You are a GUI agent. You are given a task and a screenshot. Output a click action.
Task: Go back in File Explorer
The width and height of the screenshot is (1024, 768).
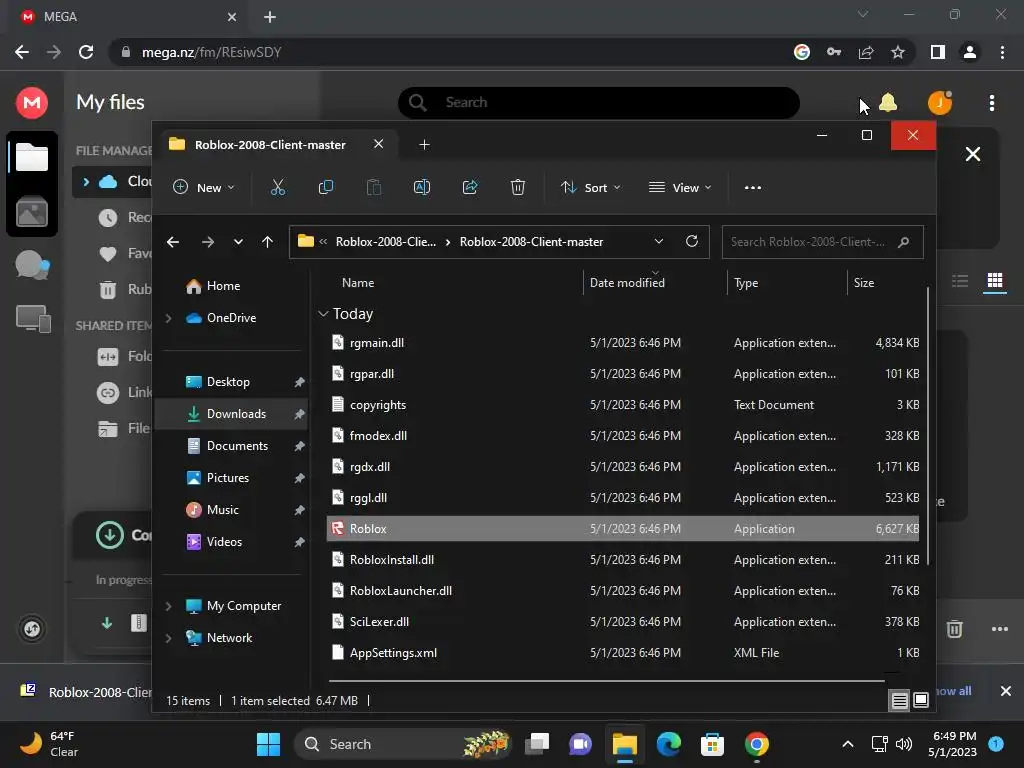(172, 242)
